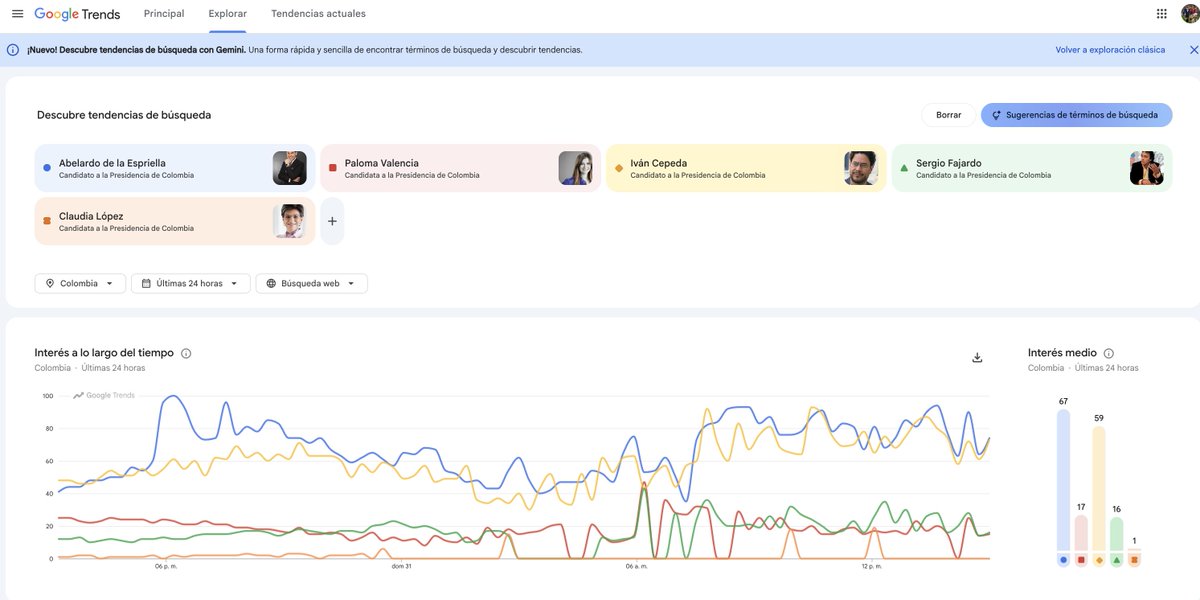Click Descubre tendencias de búsqueda heading
Screen dimensions: 1200x600
pyautogui.click(x=124, y=115)
